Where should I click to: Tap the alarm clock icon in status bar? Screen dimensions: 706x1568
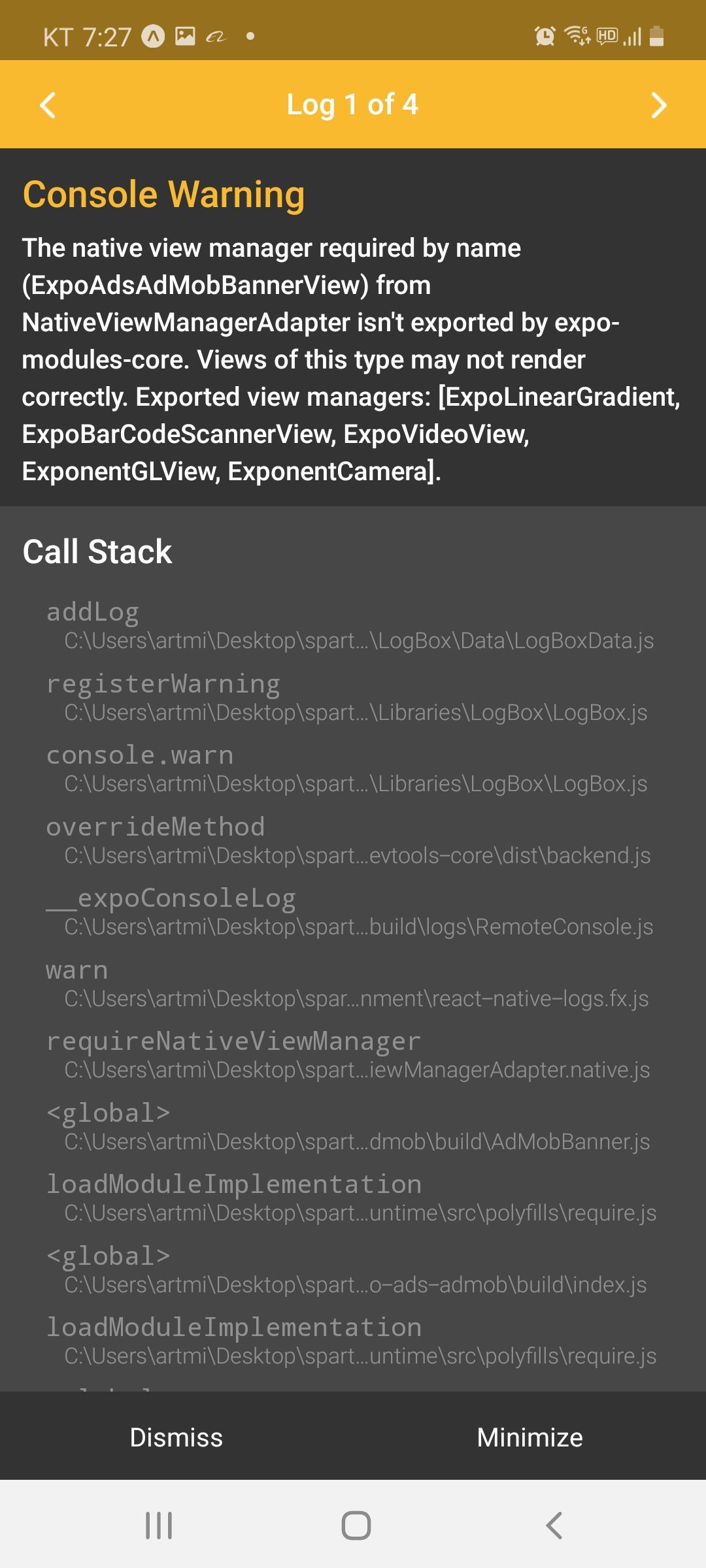pyautogui.click(x=545, y=36)
